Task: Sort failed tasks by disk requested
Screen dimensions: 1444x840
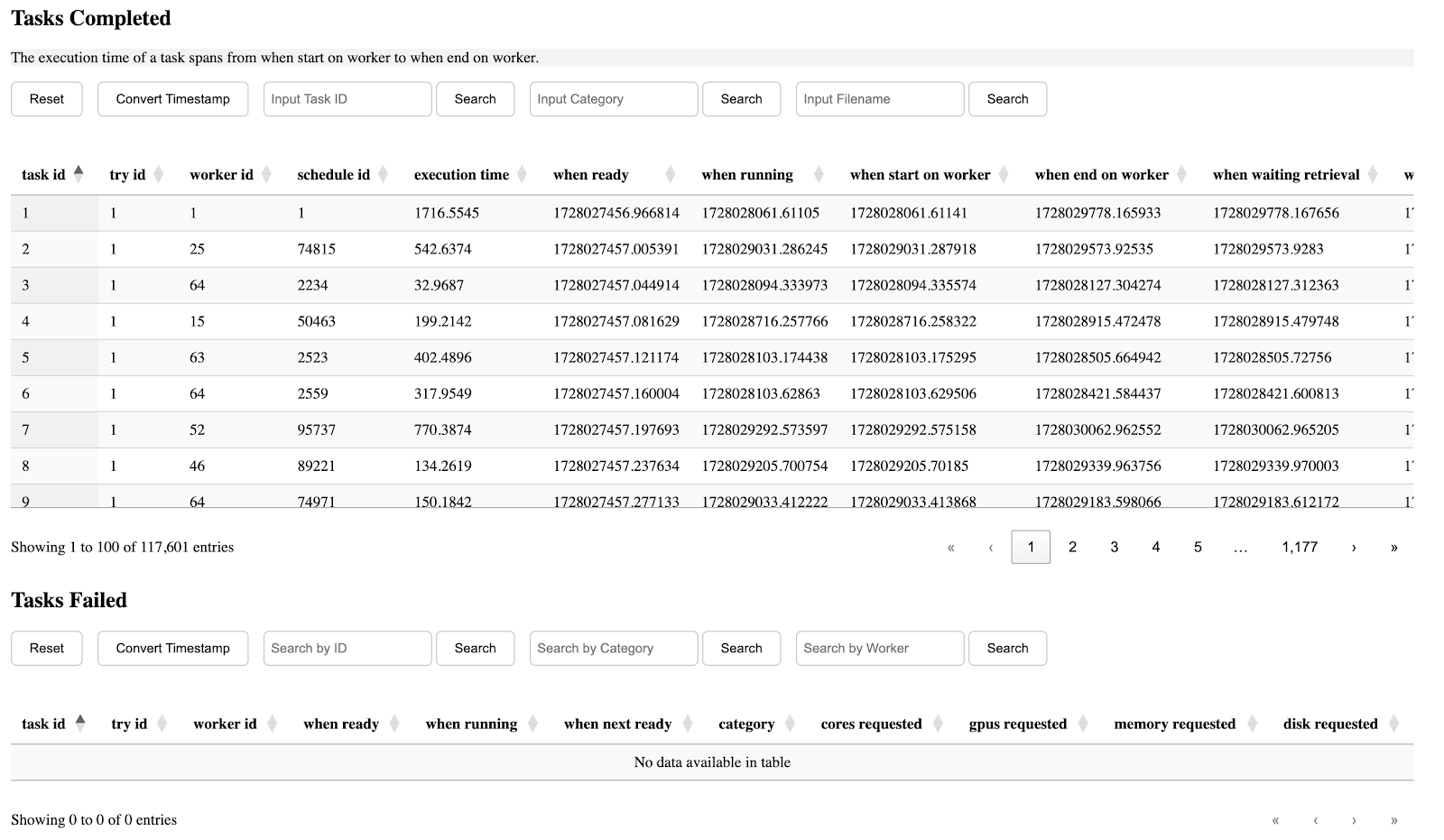Action: 1330,724
